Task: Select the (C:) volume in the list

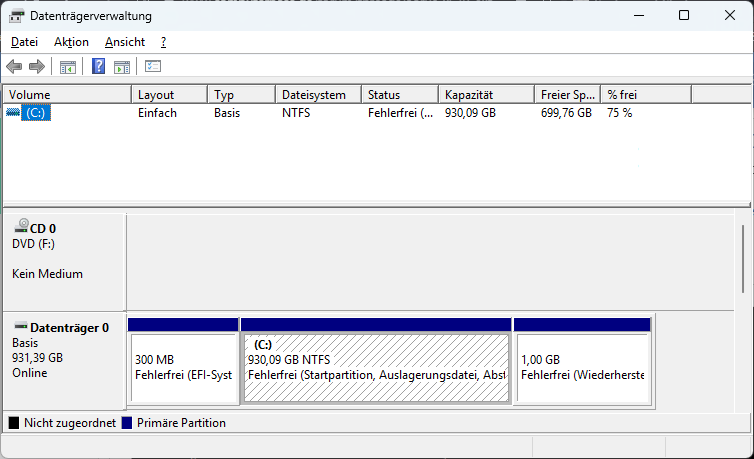Action: [x=36, y=113]
